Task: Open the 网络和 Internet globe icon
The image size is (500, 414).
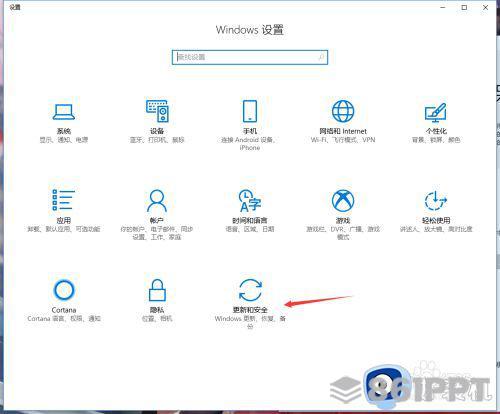Action: (343, 111)
